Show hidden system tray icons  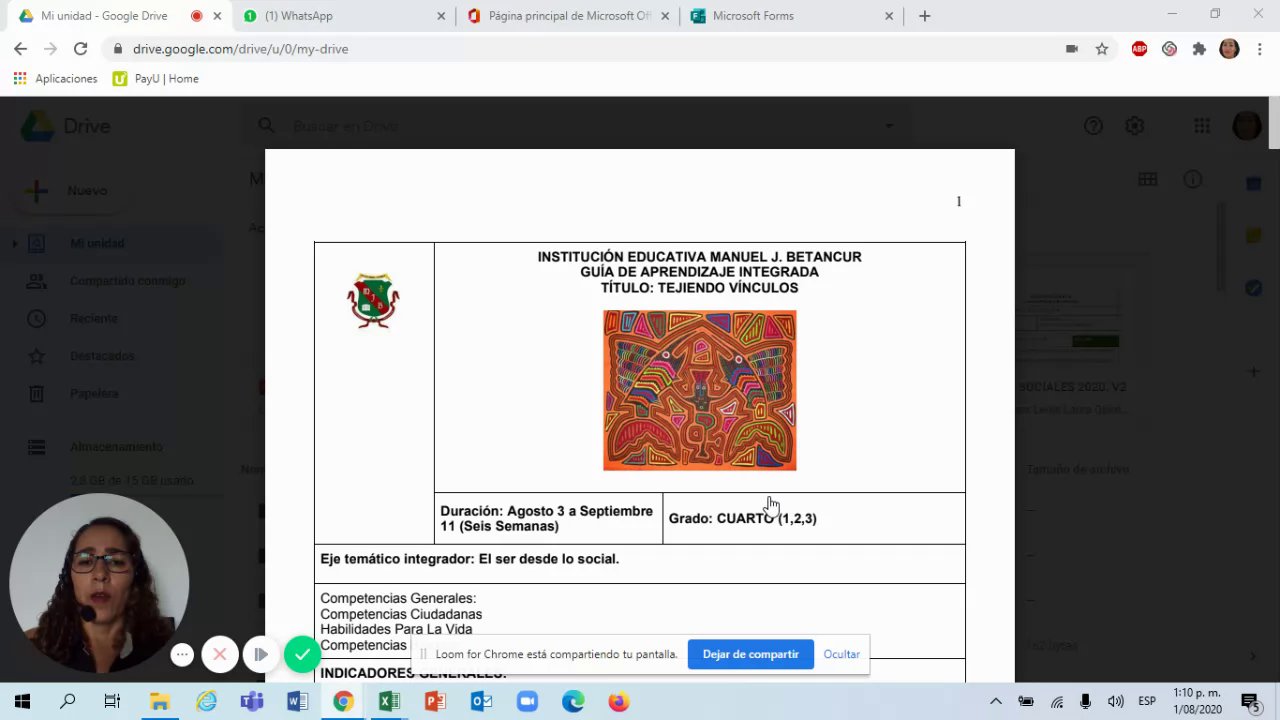click(995, 701)
